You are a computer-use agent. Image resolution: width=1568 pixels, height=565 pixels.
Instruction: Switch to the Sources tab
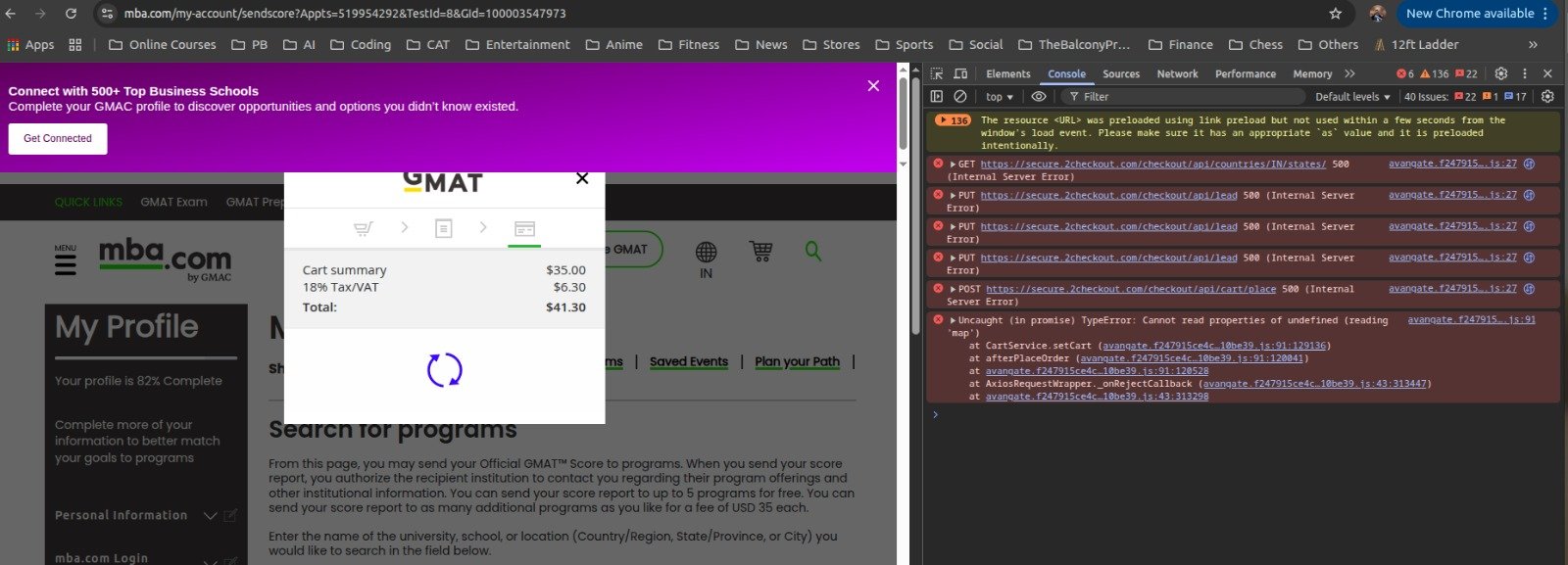(1121, 73)
